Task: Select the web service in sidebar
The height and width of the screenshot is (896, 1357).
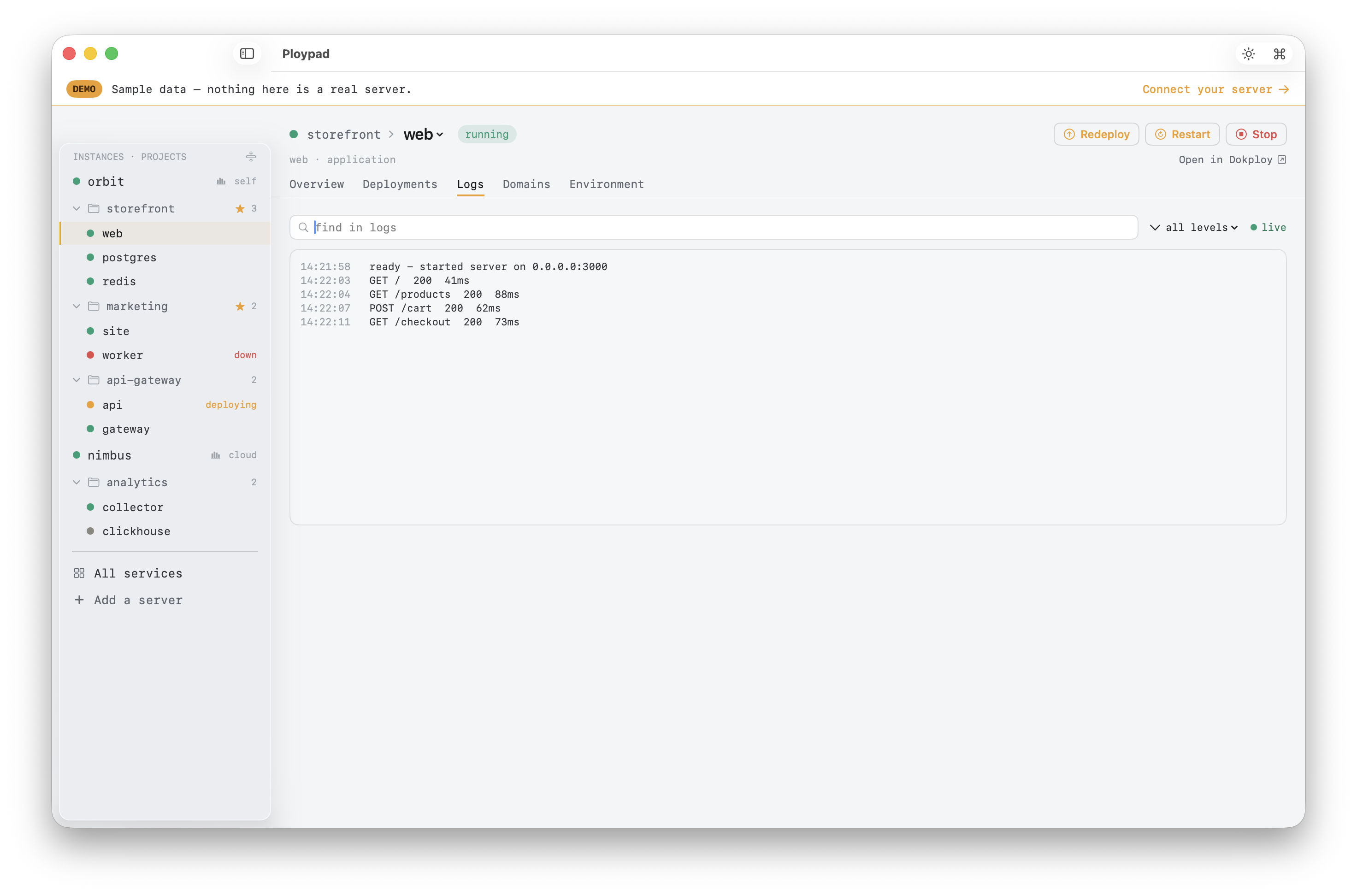Action: click(165, 233)
